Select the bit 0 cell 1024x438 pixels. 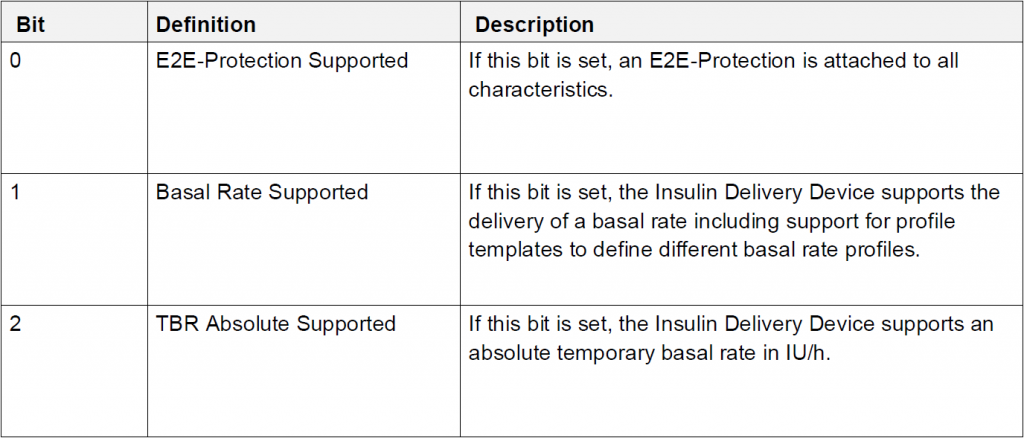[x=74, y=108]
